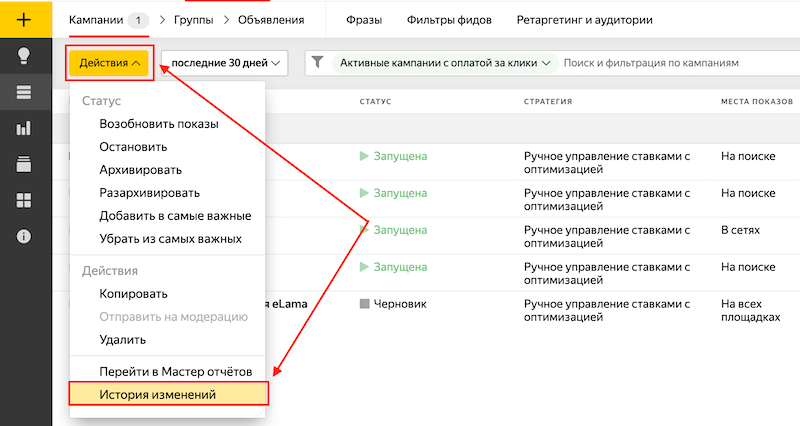Image resolution: width=800 pixels, height=426 pixels.
Task: Open statistics via the bar chart icon
Action: tap(25, 128)
